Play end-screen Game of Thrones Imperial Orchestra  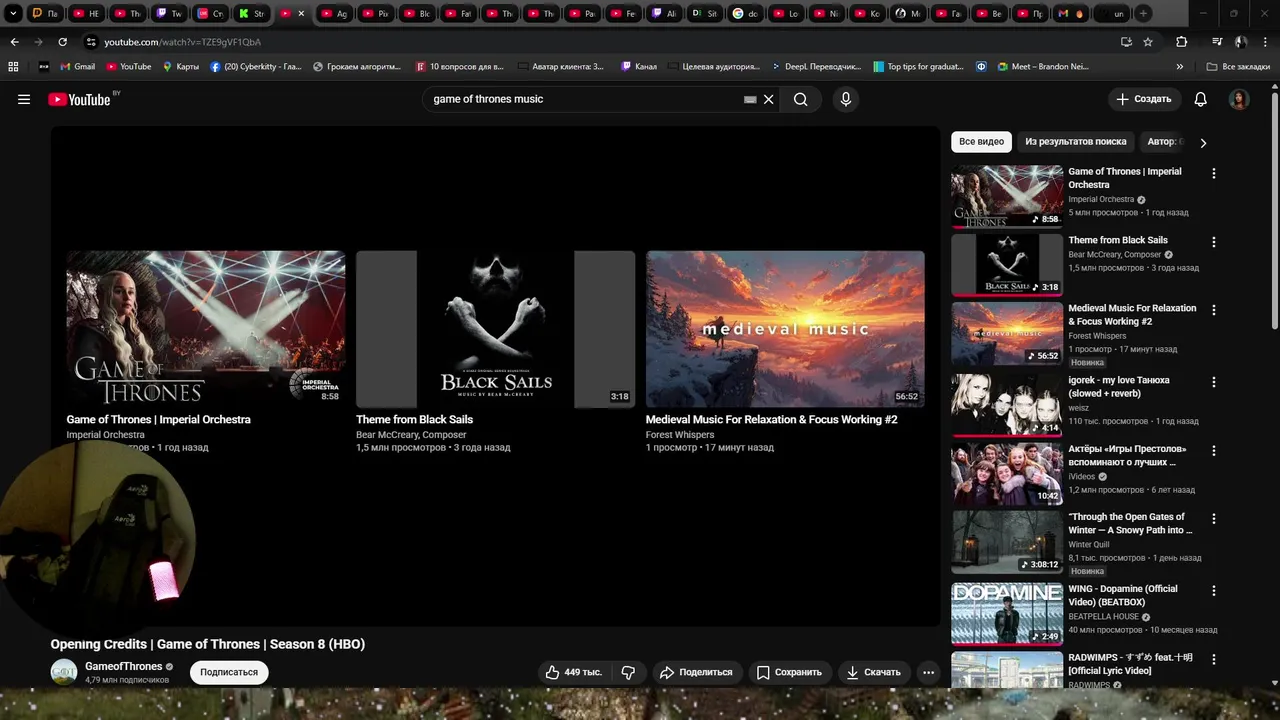point(206,329)
